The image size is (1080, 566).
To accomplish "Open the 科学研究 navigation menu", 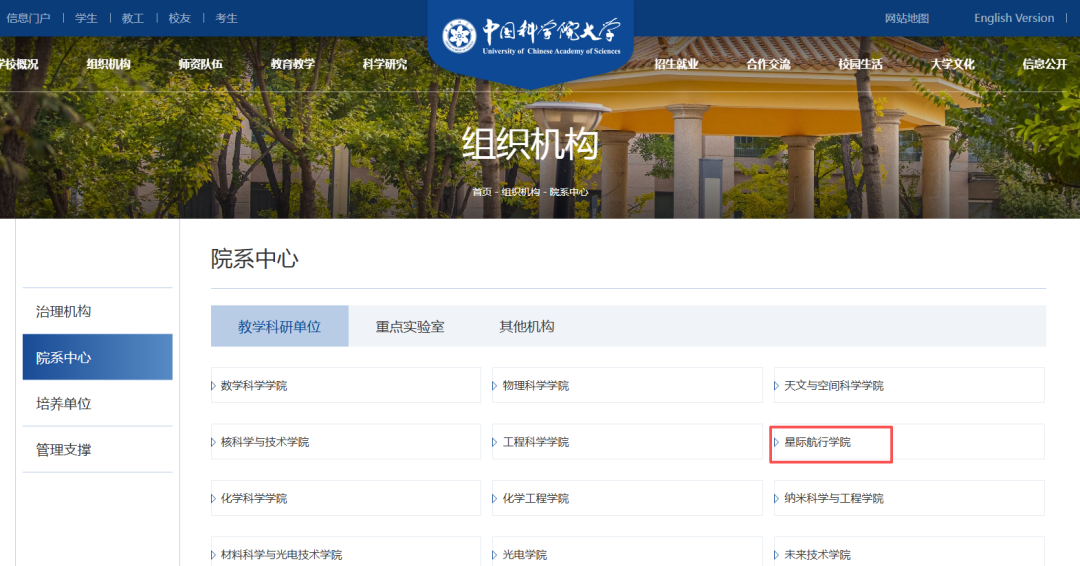I will 385,65.
